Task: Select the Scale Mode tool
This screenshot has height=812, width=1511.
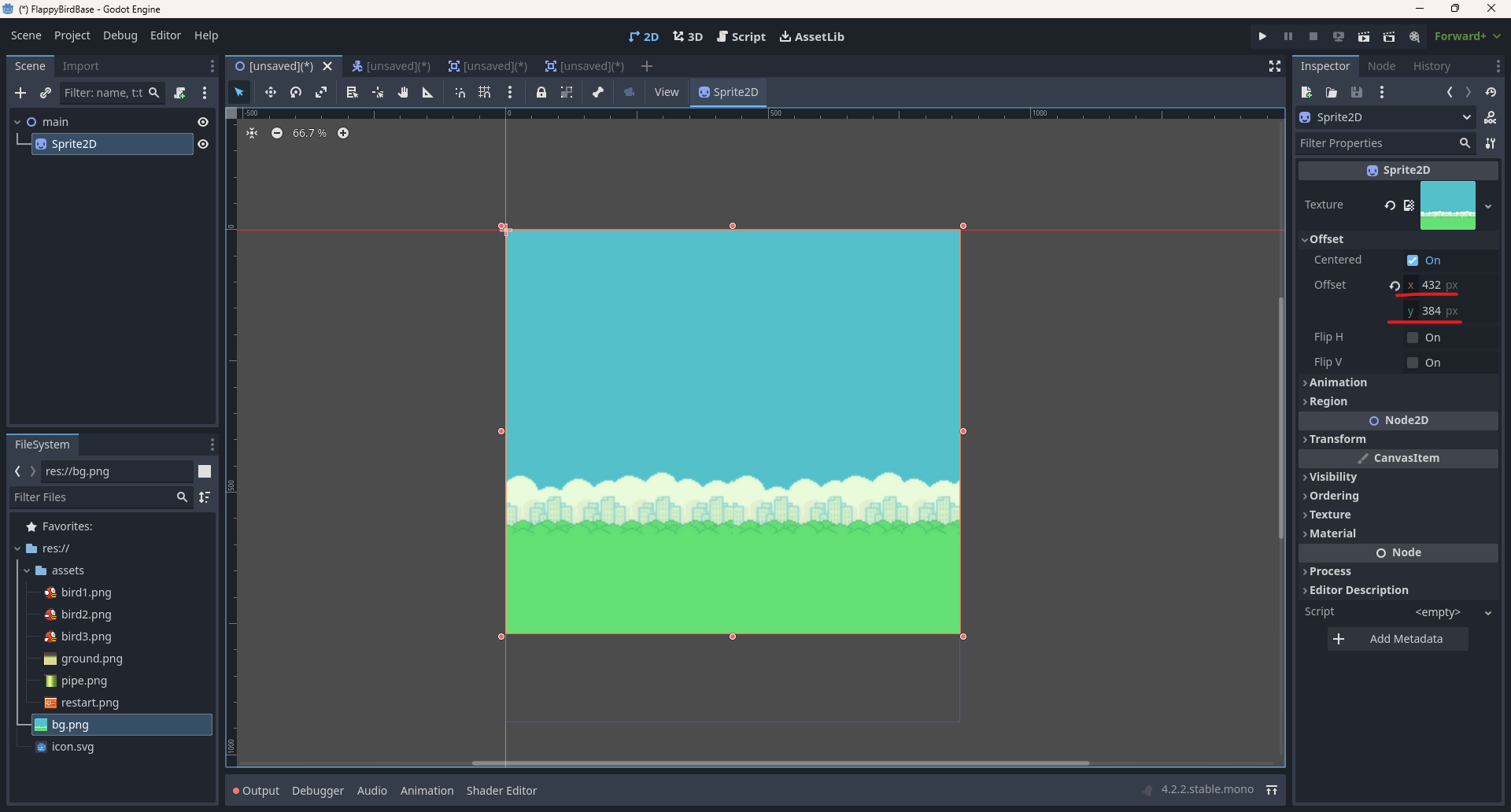Action: [x=321, y=92]
